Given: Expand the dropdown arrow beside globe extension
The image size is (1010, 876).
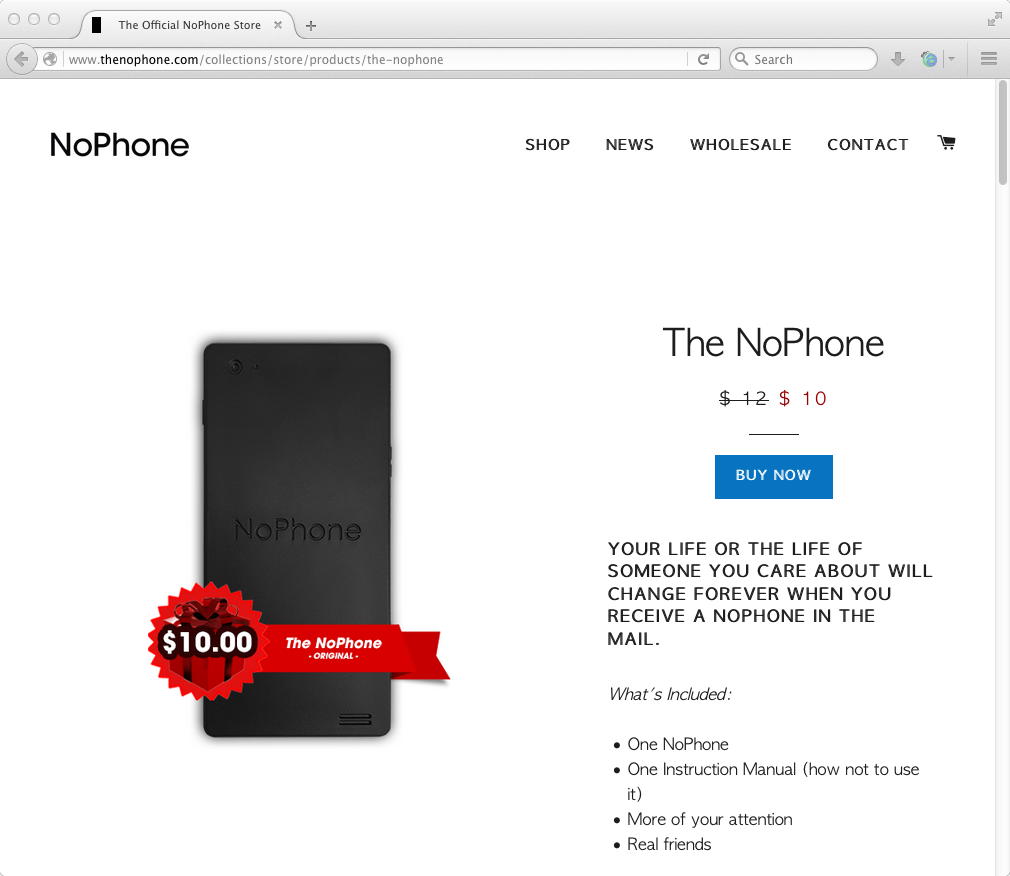Looking at the screenshot, I should click(x=951, y=59).
